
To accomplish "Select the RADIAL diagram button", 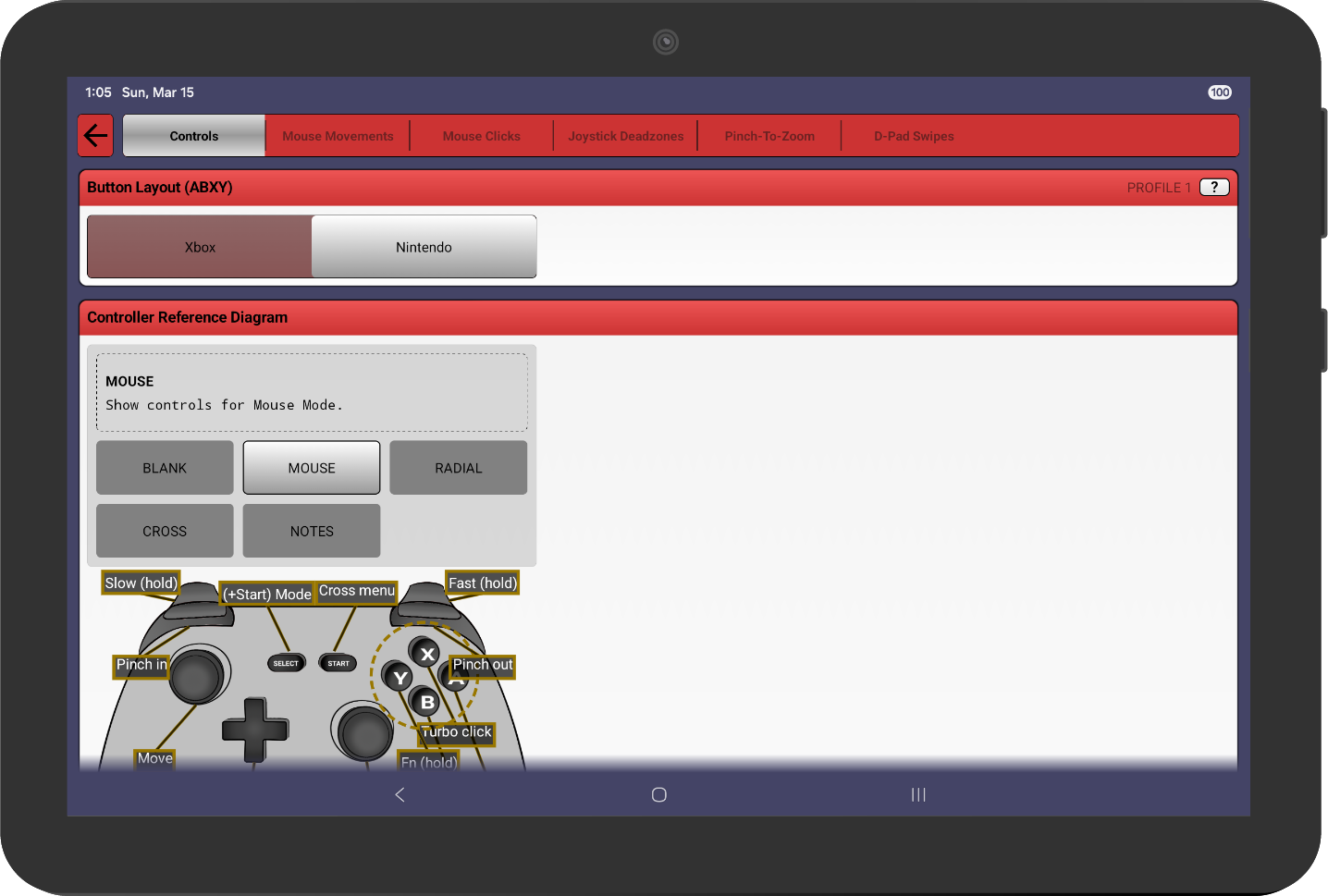I will pyautogui.click(x=458, y=468).
